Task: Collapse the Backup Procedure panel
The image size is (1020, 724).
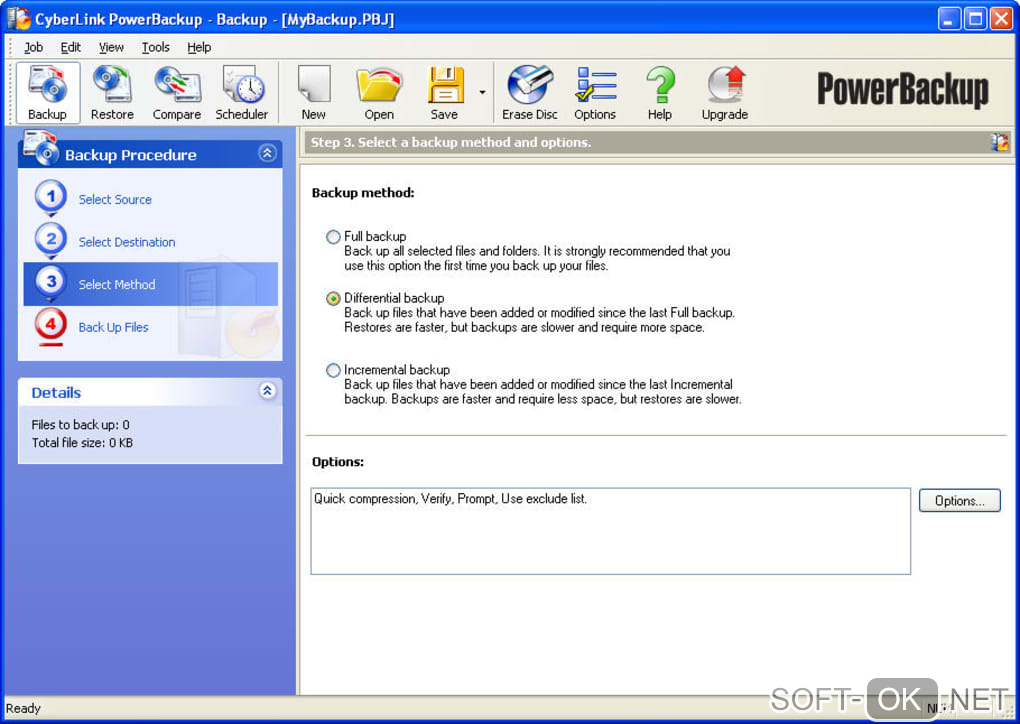Action: [x=267, y=154]
